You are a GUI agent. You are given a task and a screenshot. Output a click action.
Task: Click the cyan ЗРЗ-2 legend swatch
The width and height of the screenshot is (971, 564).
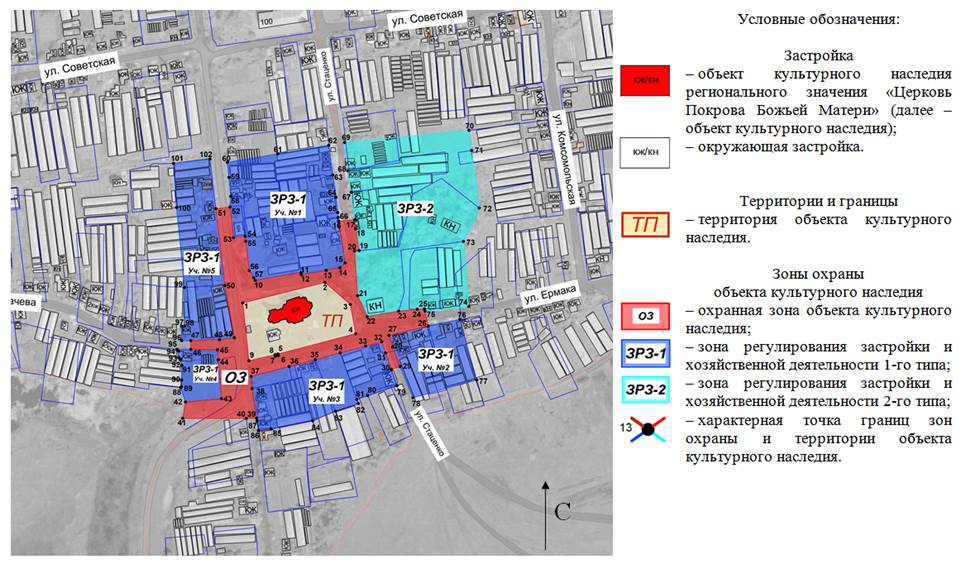[x=645, y=389]
